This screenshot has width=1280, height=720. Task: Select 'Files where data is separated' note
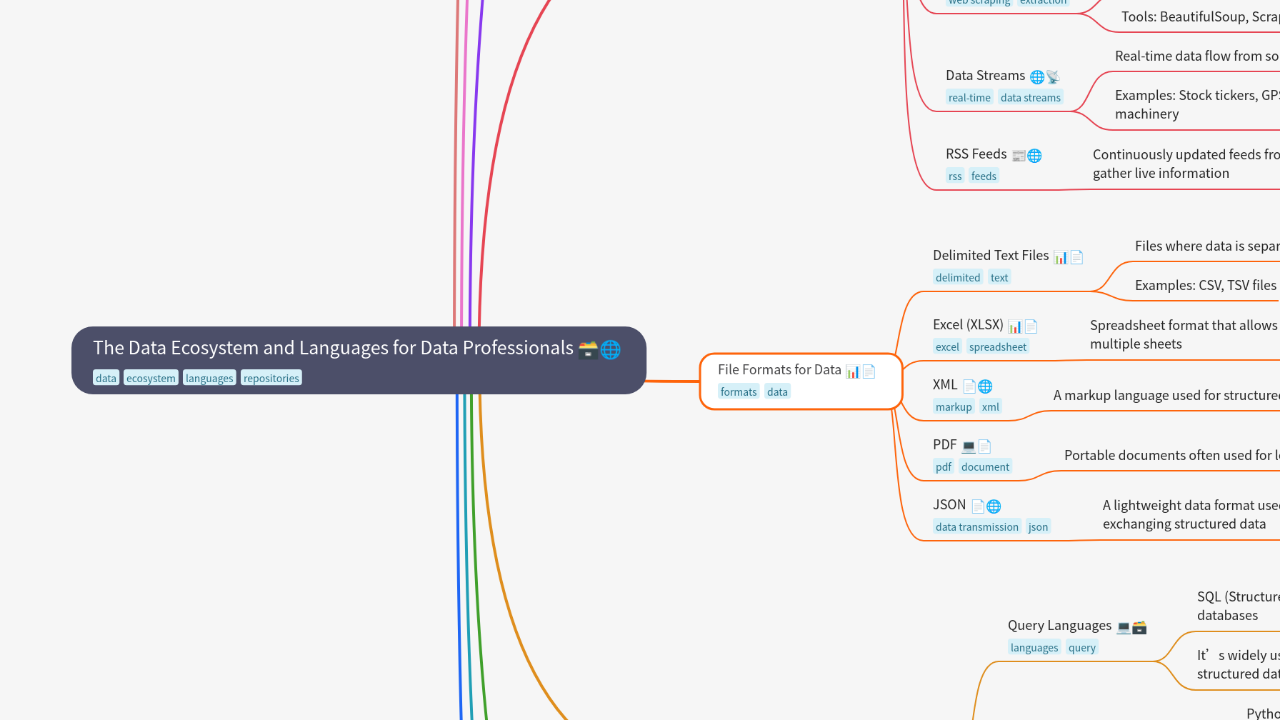[1207, 246]
